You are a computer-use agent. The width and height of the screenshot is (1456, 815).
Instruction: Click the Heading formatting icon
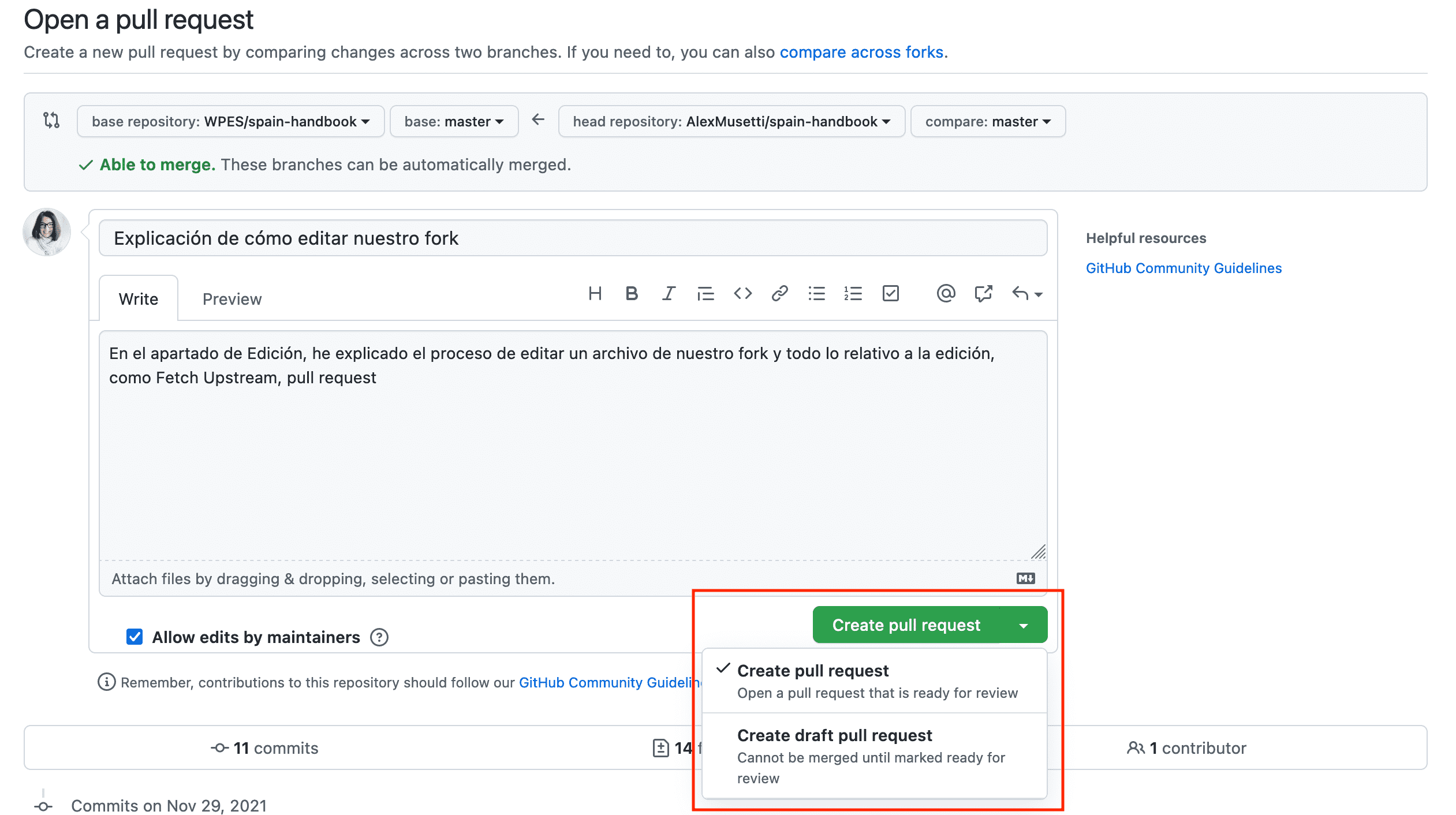coord(595,294)
